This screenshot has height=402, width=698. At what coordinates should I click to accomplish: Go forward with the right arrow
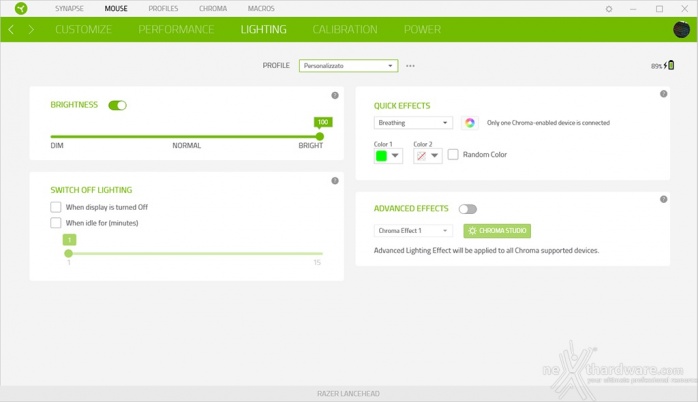[31, 29]
